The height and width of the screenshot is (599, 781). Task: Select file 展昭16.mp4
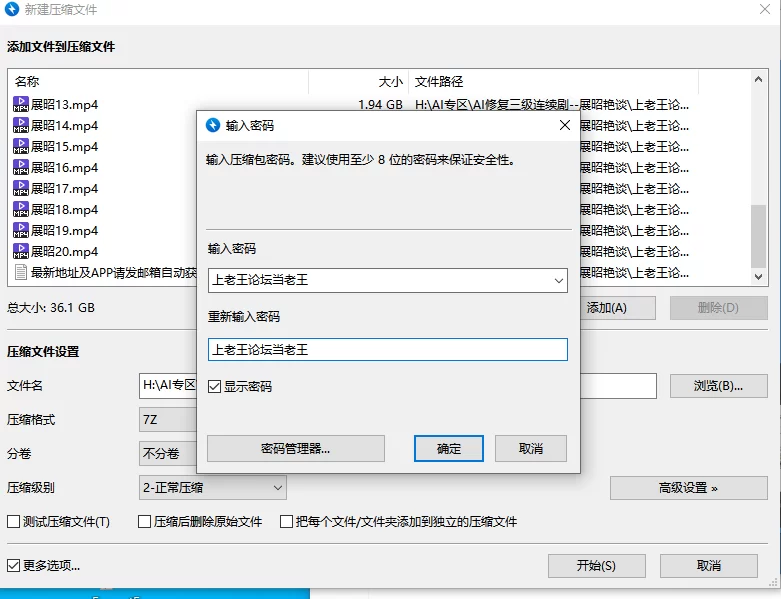(64, 167)
